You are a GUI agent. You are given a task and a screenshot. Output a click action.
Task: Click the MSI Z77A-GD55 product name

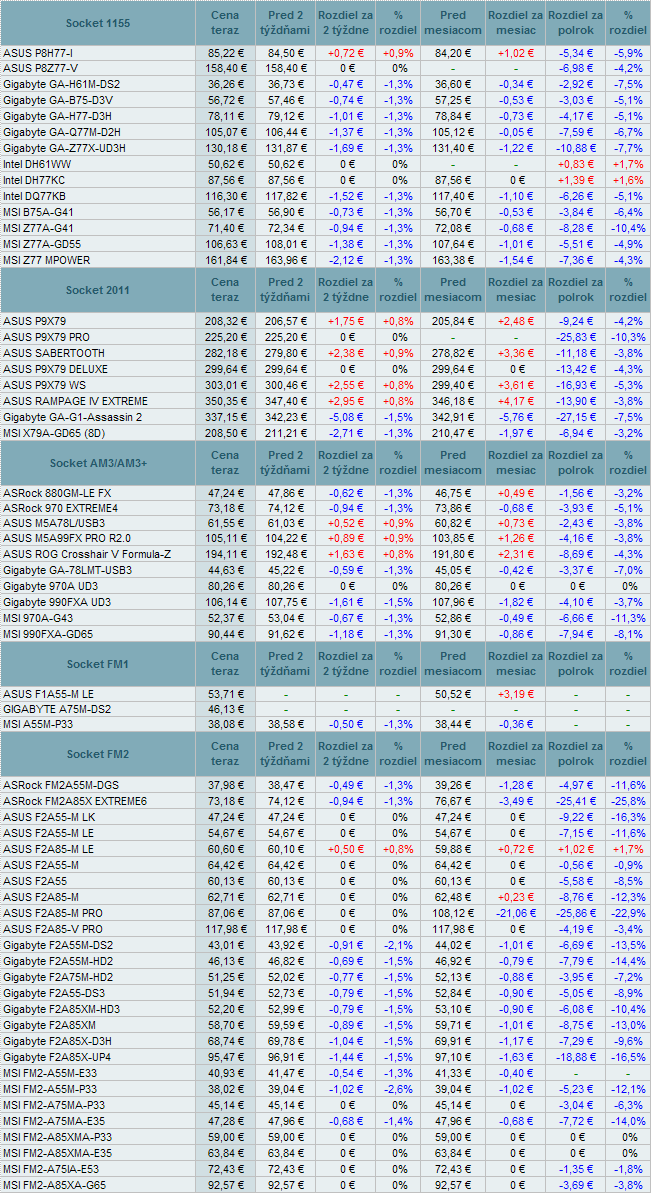(43, 243)
